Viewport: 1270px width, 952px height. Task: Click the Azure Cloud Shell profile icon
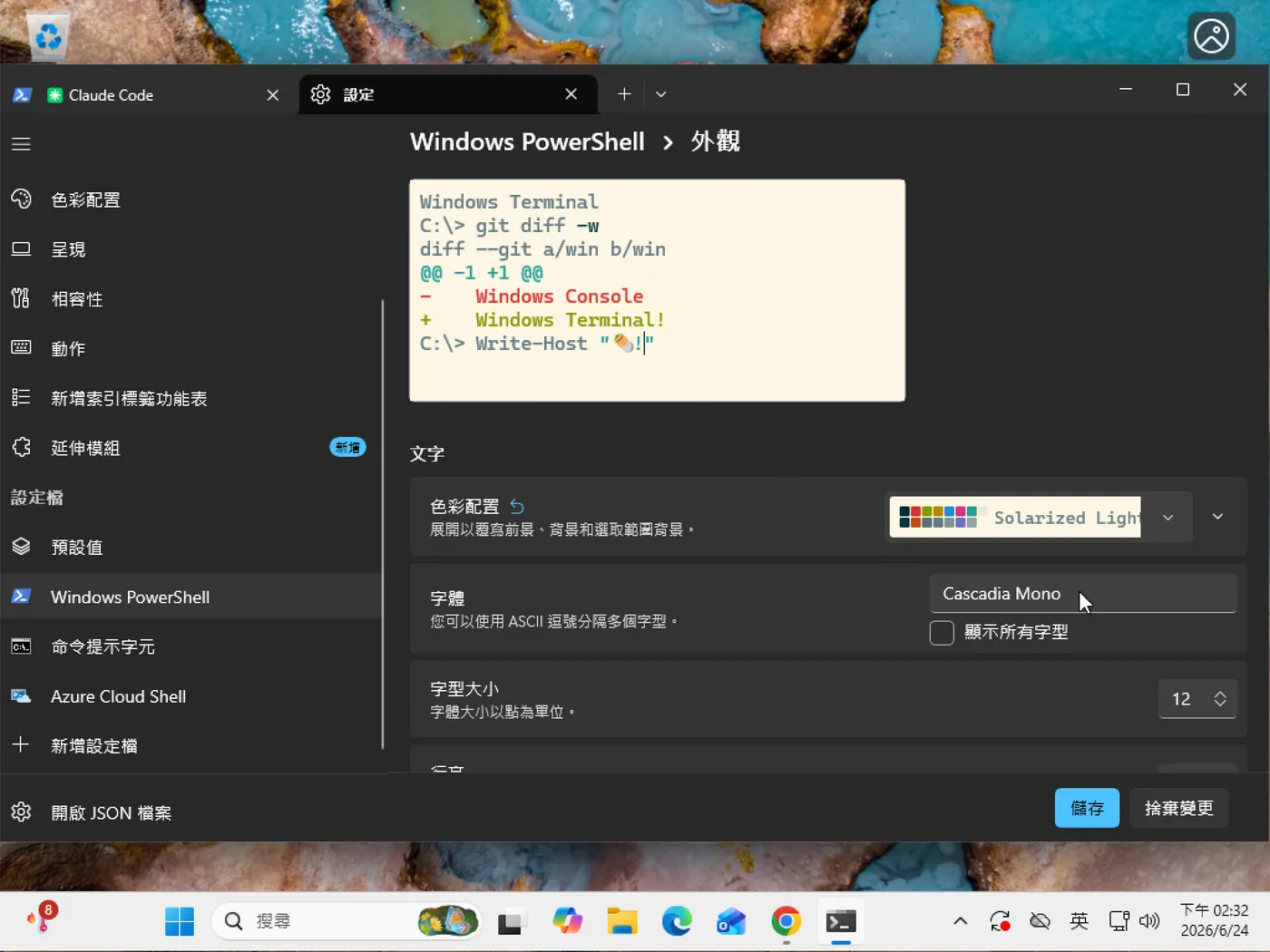[x=21, y=696]
